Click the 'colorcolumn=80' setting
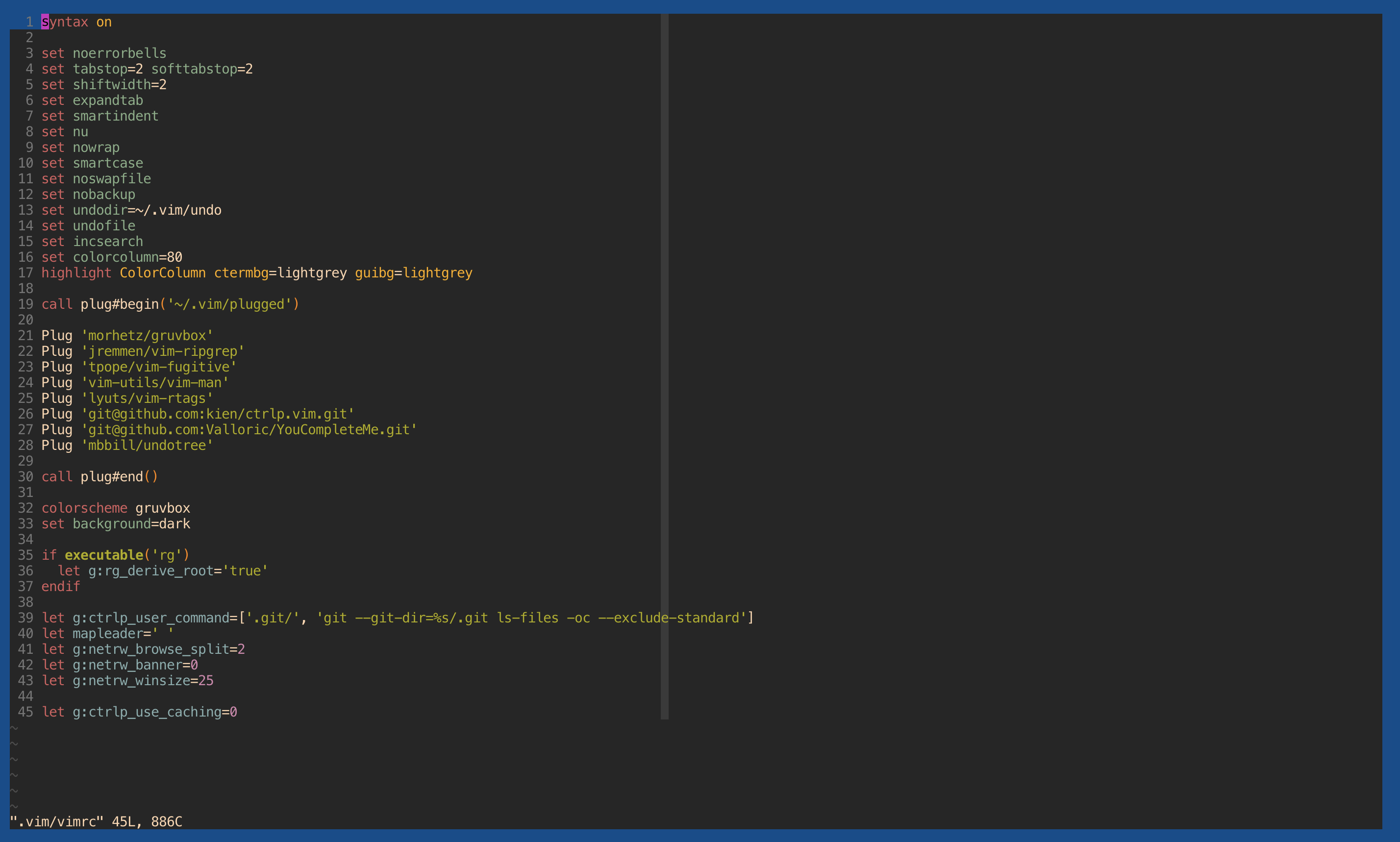Viewport: 1400px width, 842px height. click(x=127, y=257)
